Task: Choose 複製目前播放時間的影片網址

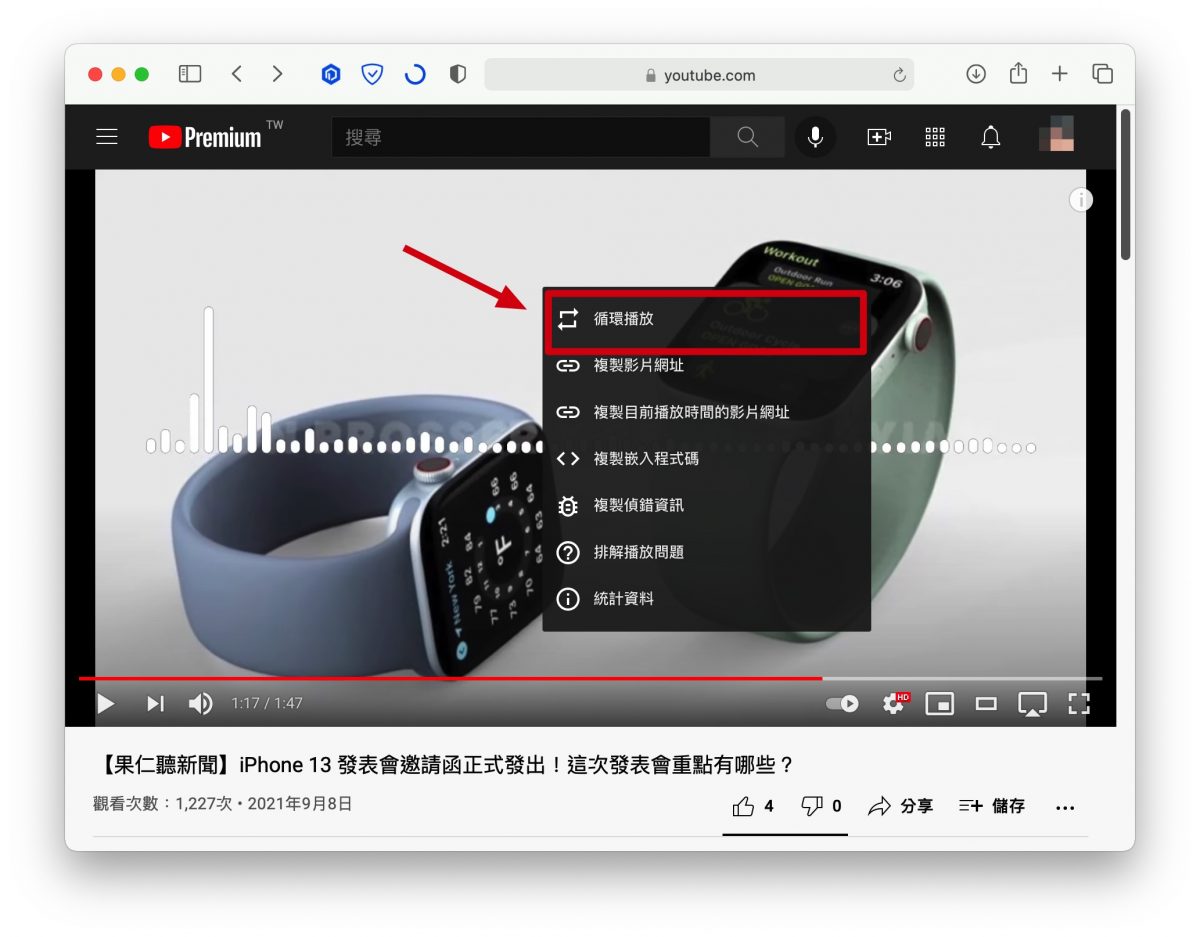Action: point(706,412)
